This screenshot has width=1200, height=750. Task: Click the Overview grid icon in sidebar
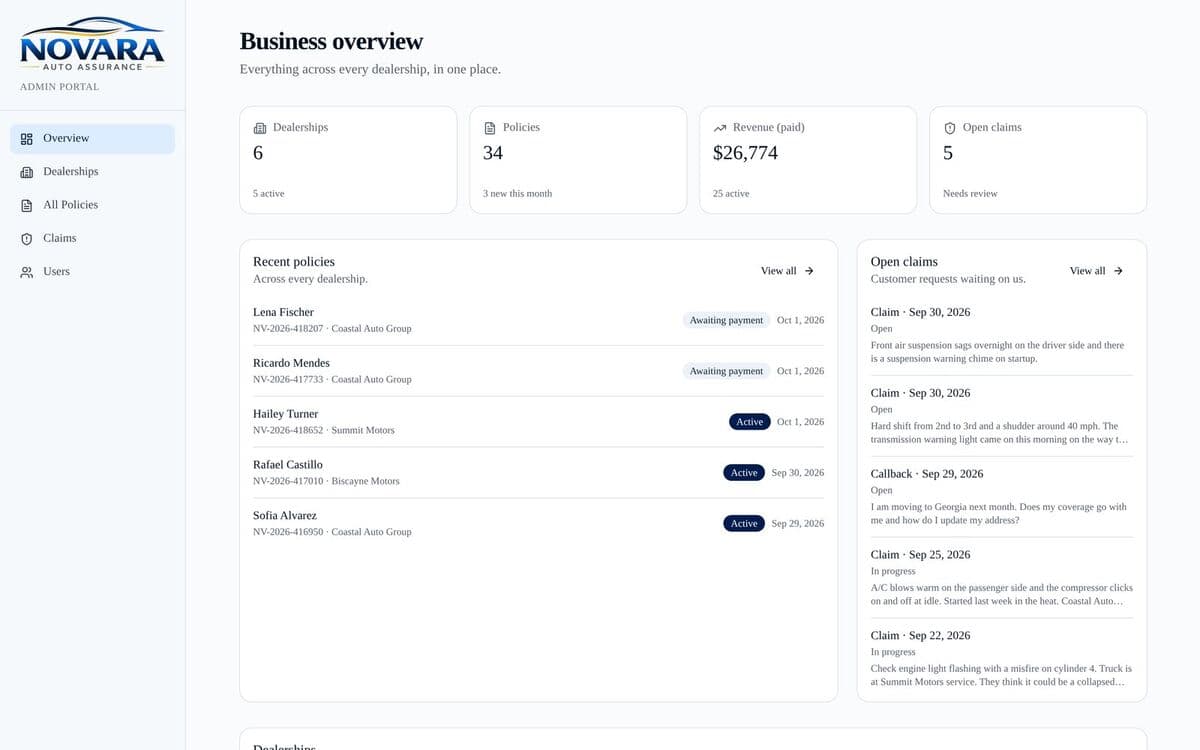[x=27, y=139]
